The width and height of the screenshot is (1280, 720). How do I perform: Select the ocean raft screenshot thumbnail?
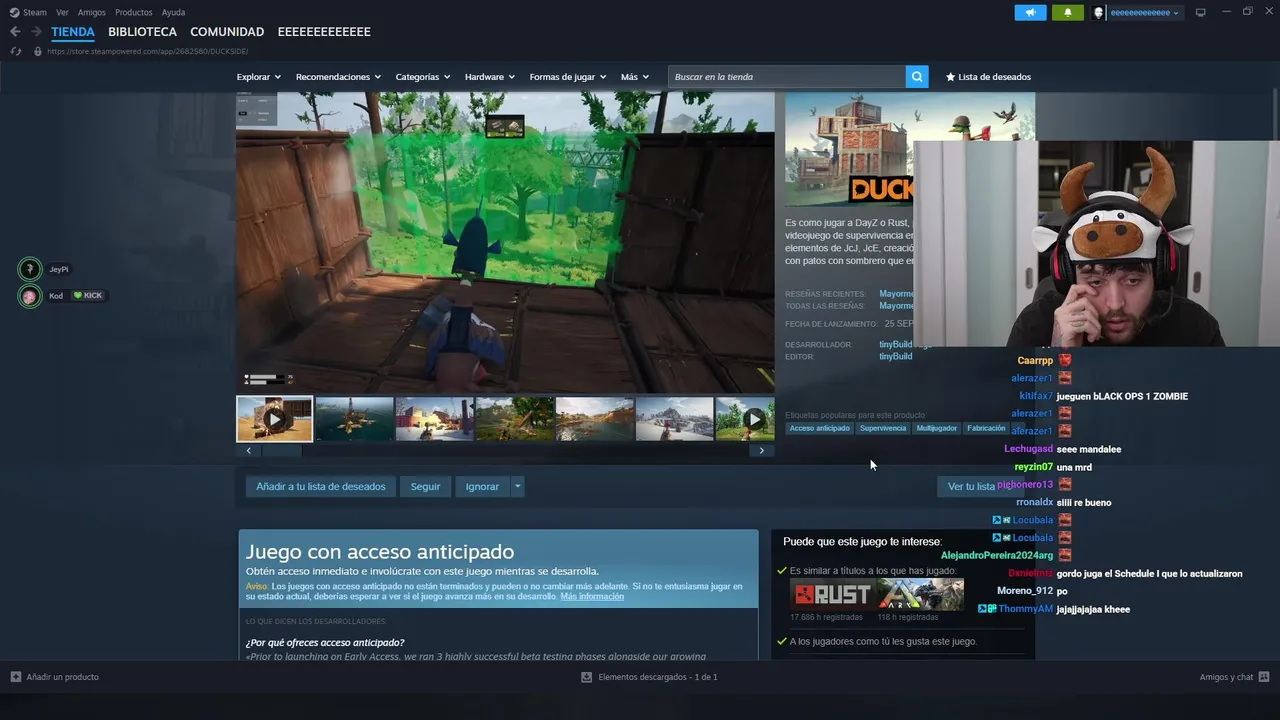click(354, 419)
